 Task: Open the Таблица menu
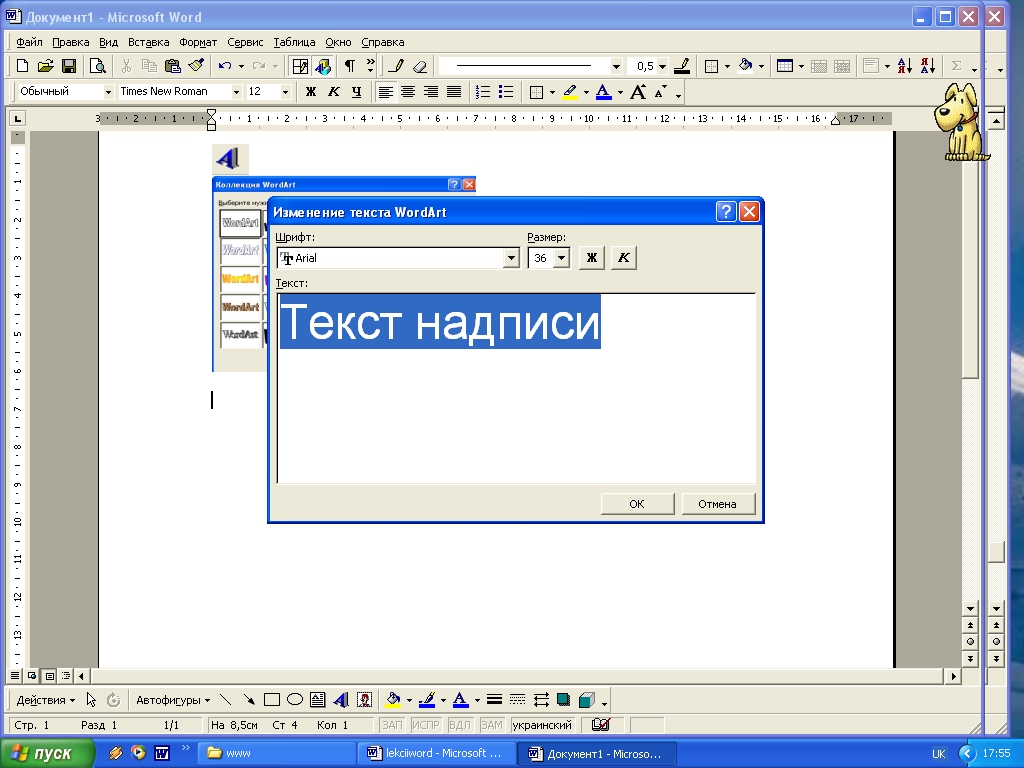pyautogui.click(x=294, y=42)
